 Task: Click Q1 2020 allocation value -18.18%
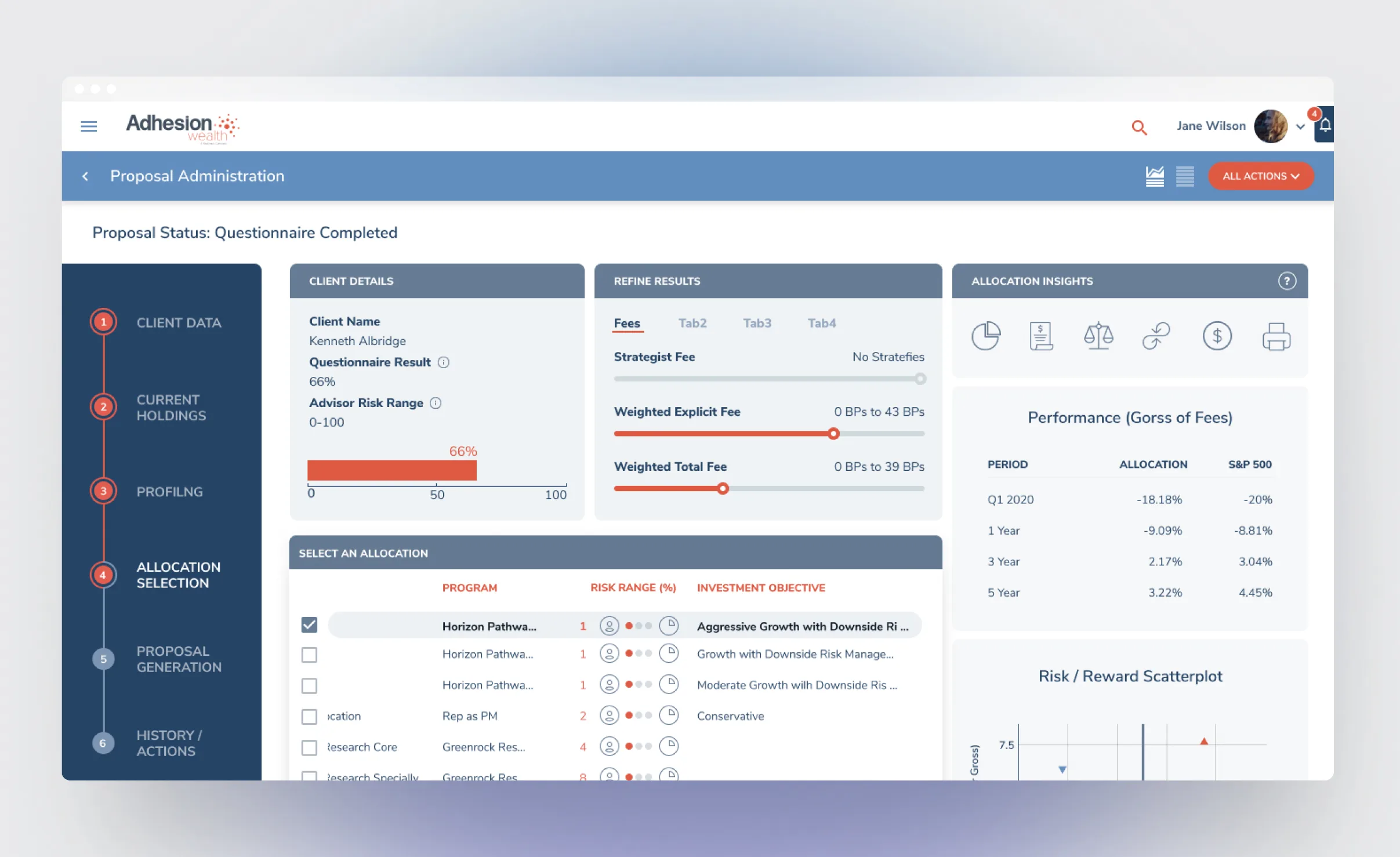coord(1159,499)
